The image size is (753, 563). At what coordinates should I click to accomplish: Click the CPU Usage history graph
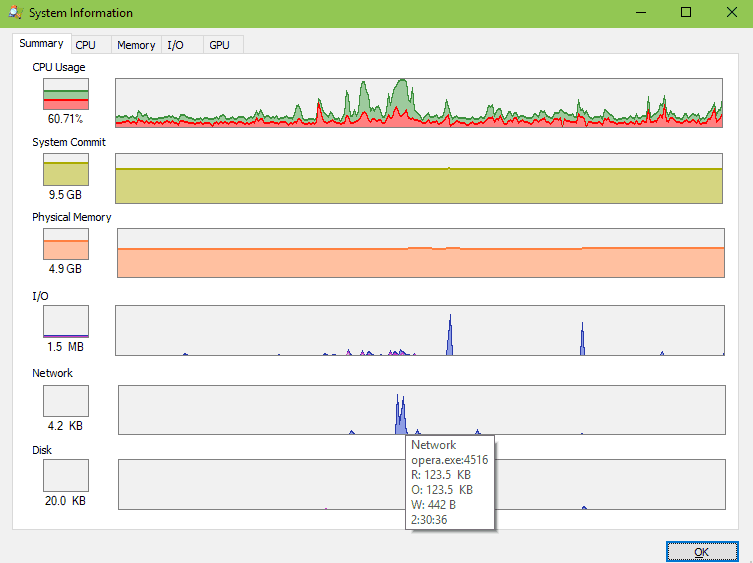coord(419,103)
